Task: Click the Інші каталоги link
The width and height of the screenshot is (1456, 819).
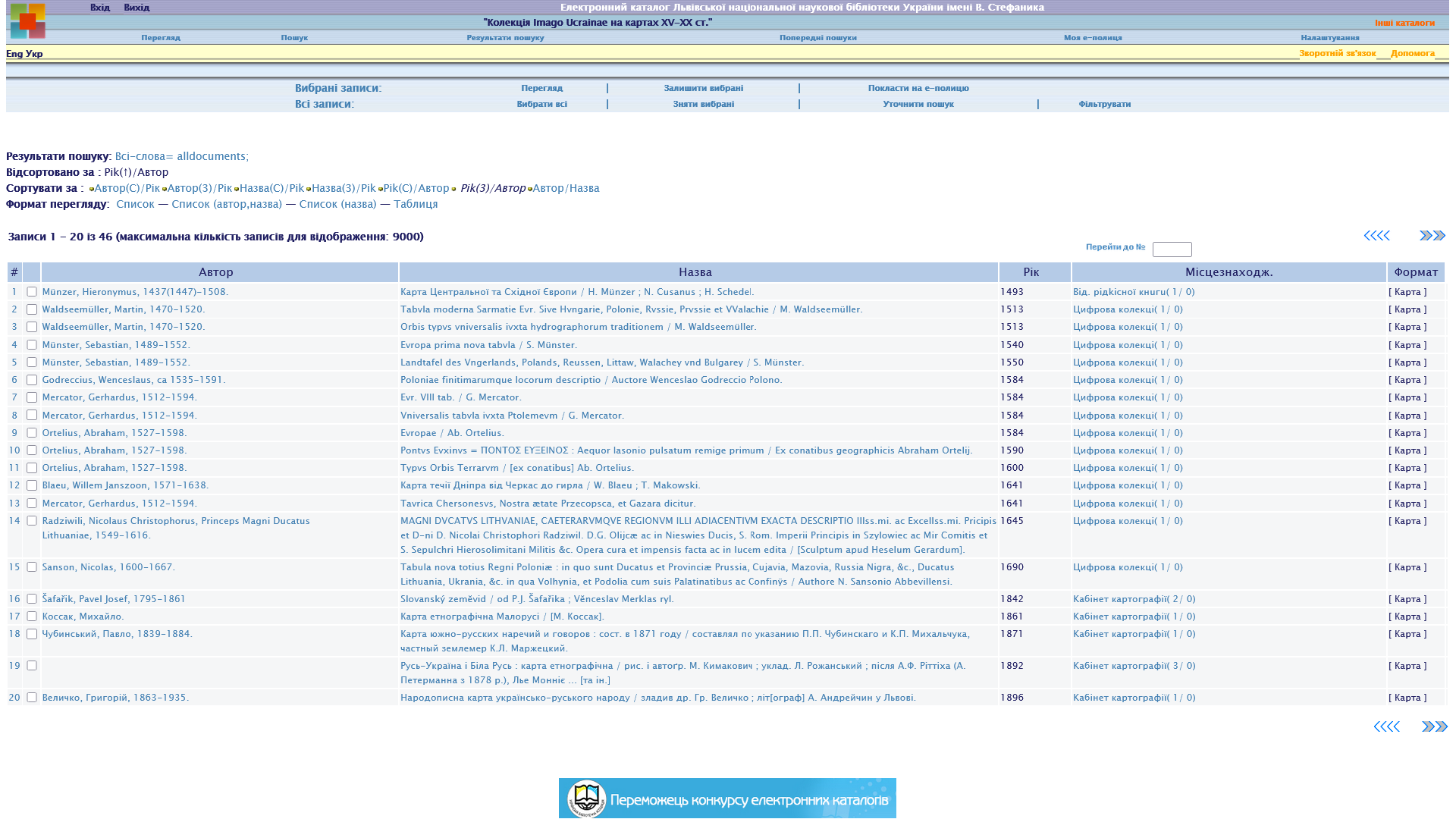Action: pyautogui.click(x=1404, y=23)
